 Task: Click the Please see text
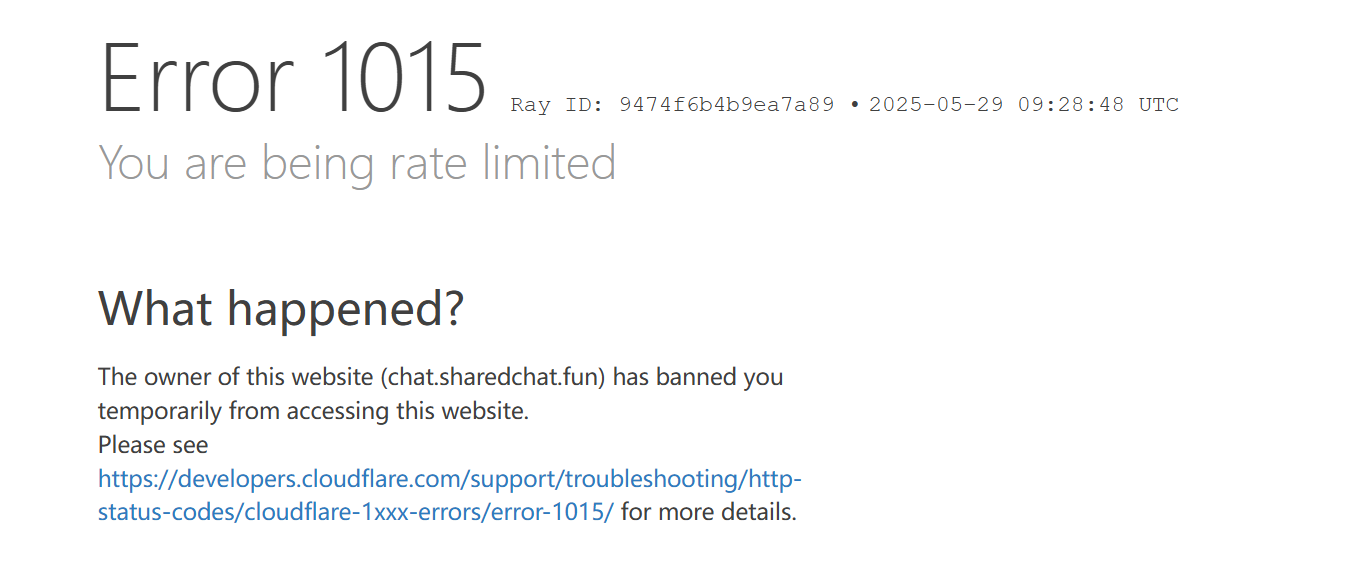[153, 445]
